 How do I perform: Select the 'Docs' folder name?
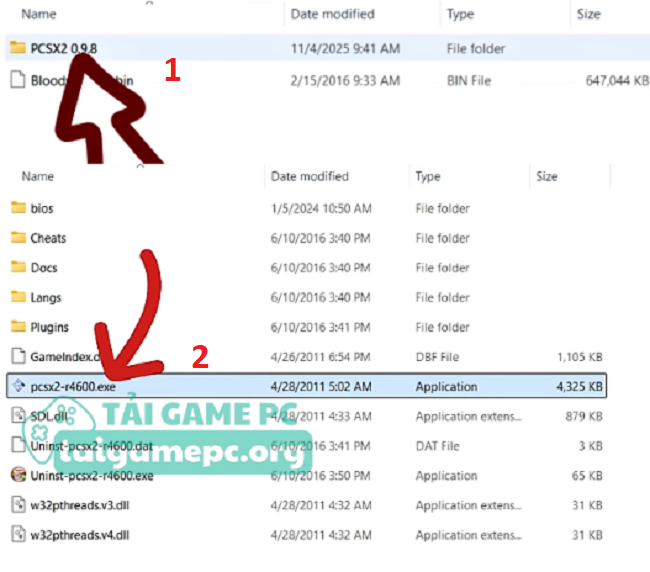tap(44, 267)
